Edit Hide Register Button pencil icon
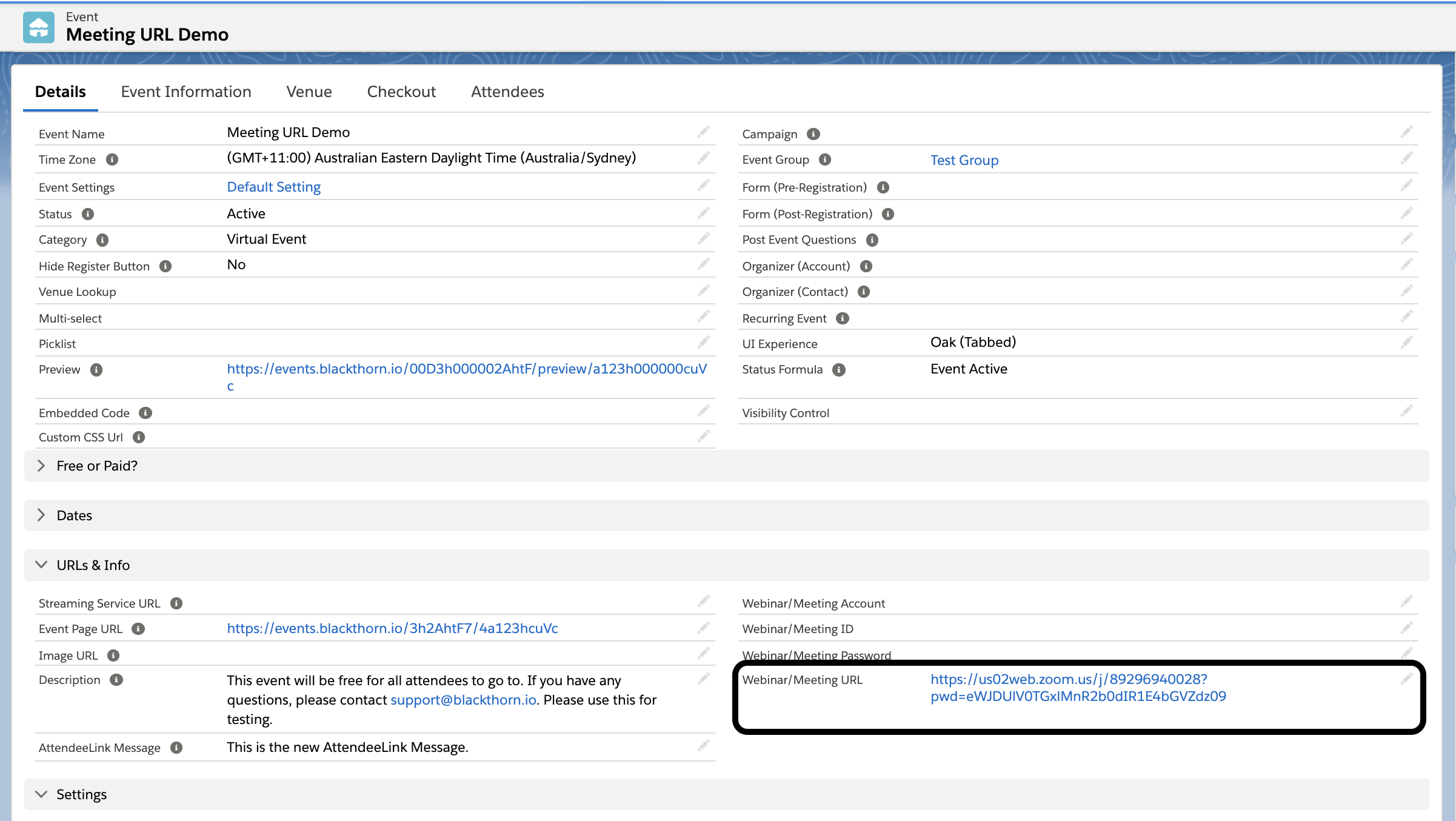The image size is (1456, 821). click(x=703, y=264)
